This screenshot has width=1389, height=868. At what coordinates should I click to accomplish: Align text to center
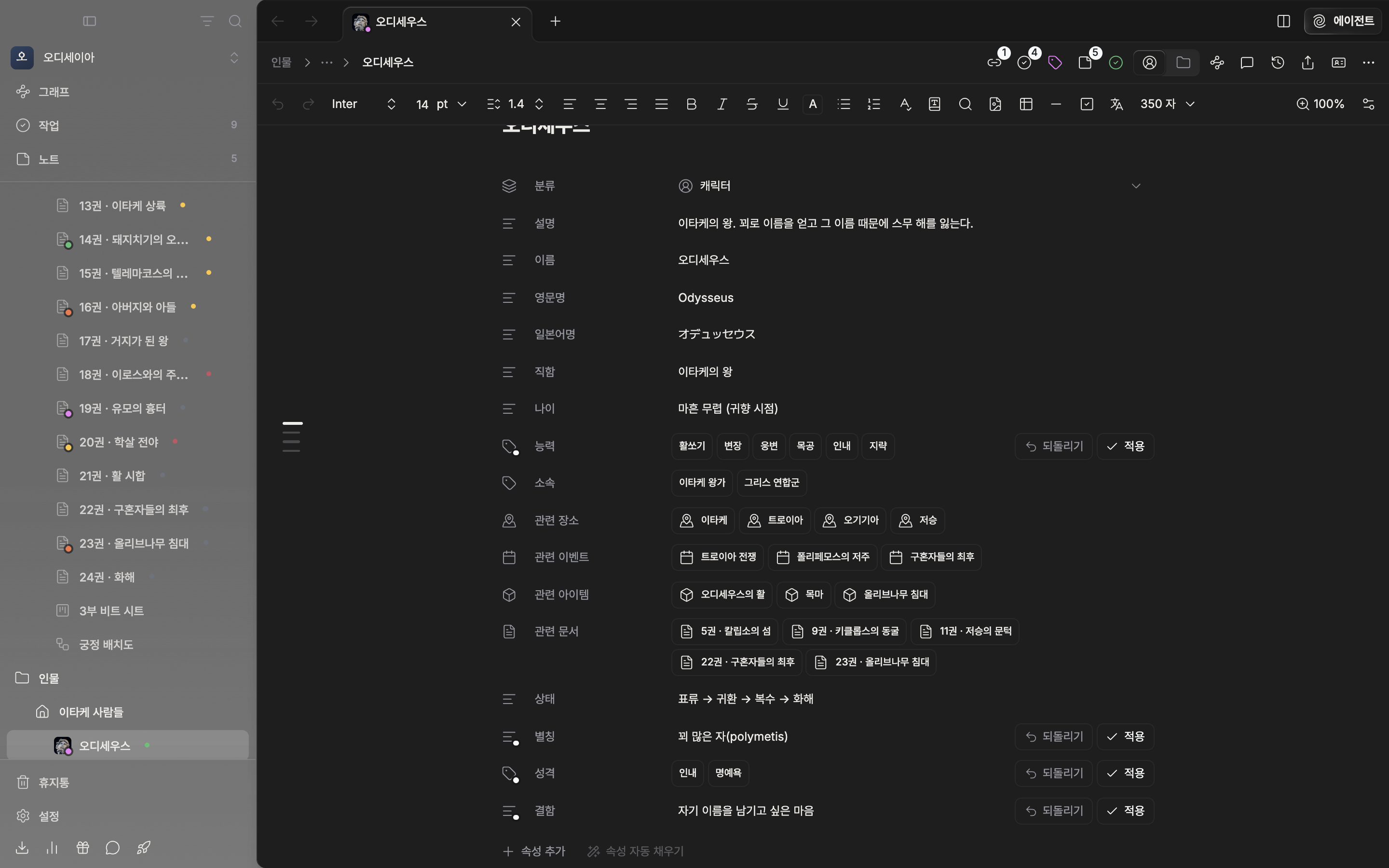pyautogui.click(x=600, y=104)
